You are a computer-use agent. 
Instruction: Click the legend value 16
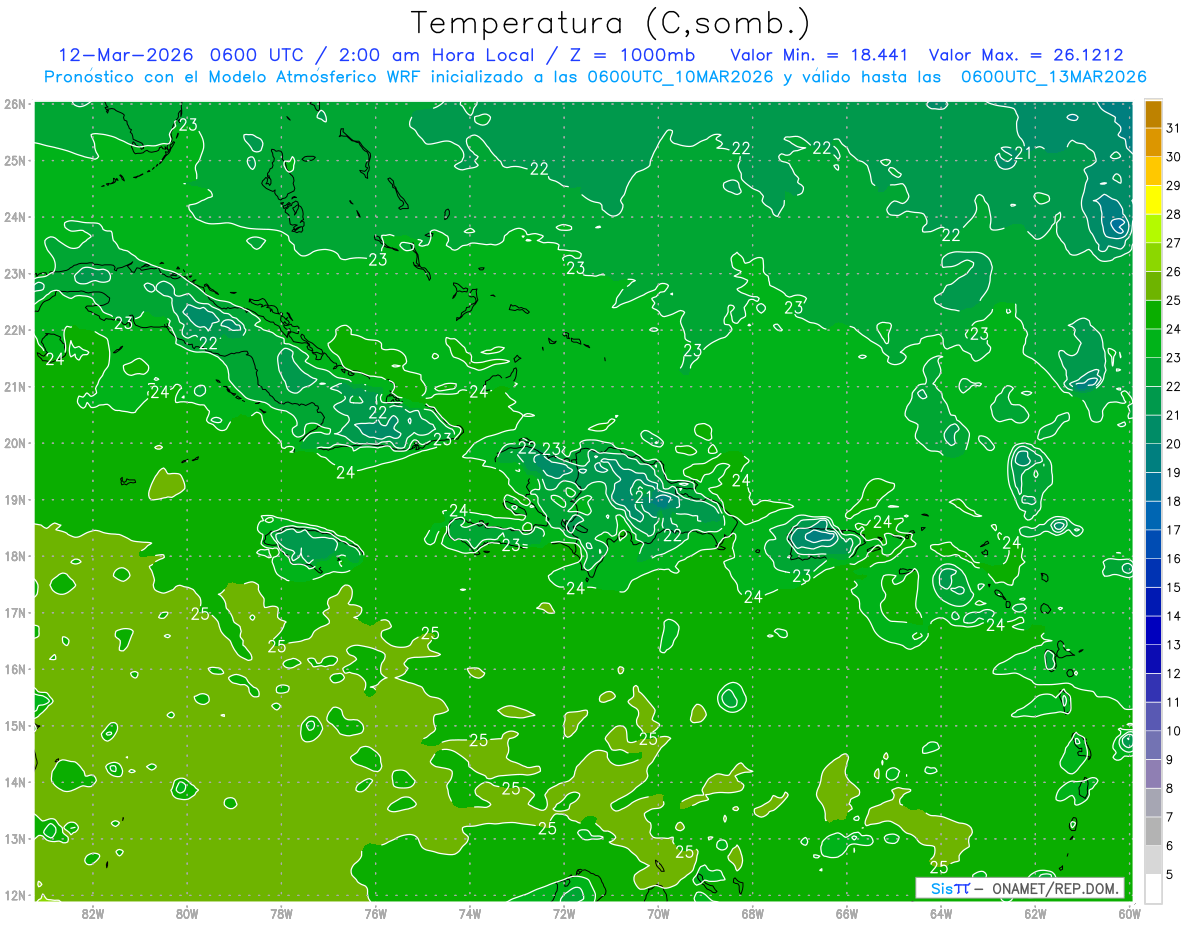click(x=1174, y=558)
